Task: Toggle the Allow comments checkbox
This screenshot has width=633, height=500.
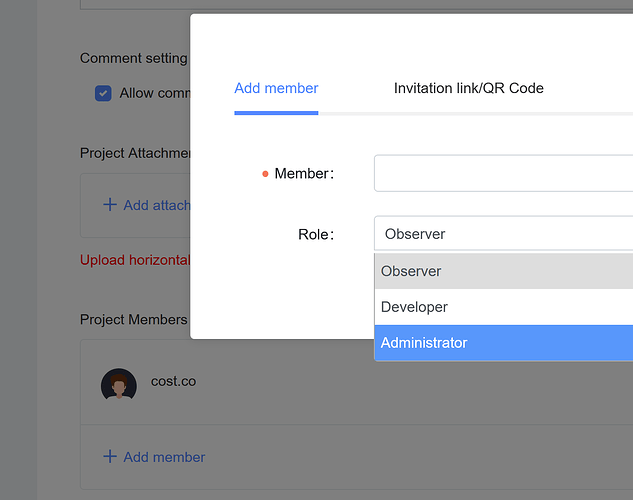Action: [x=103, y=93]
